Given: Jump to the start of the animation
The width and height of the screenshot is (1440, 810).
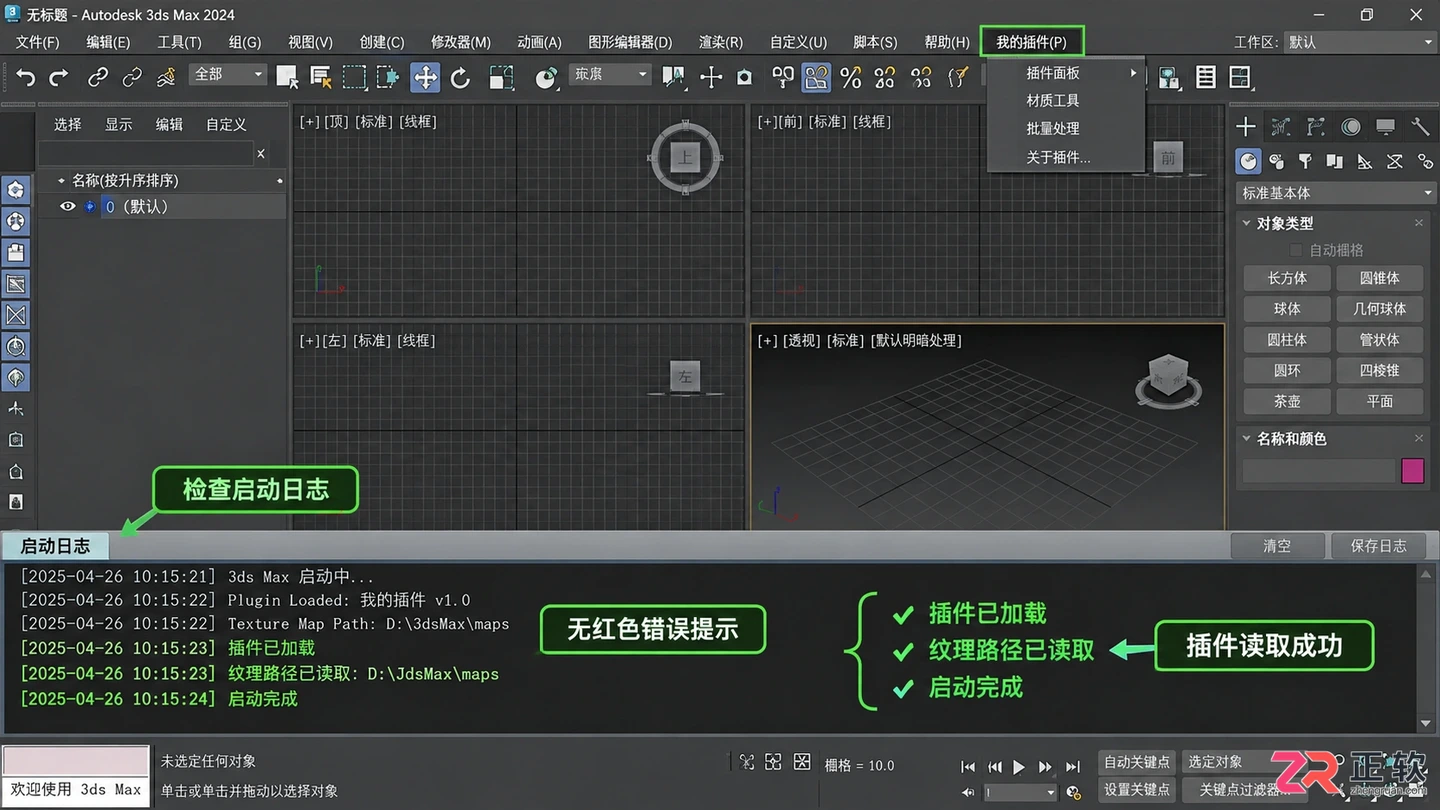Looking at the screenshot, I should 967,767.
